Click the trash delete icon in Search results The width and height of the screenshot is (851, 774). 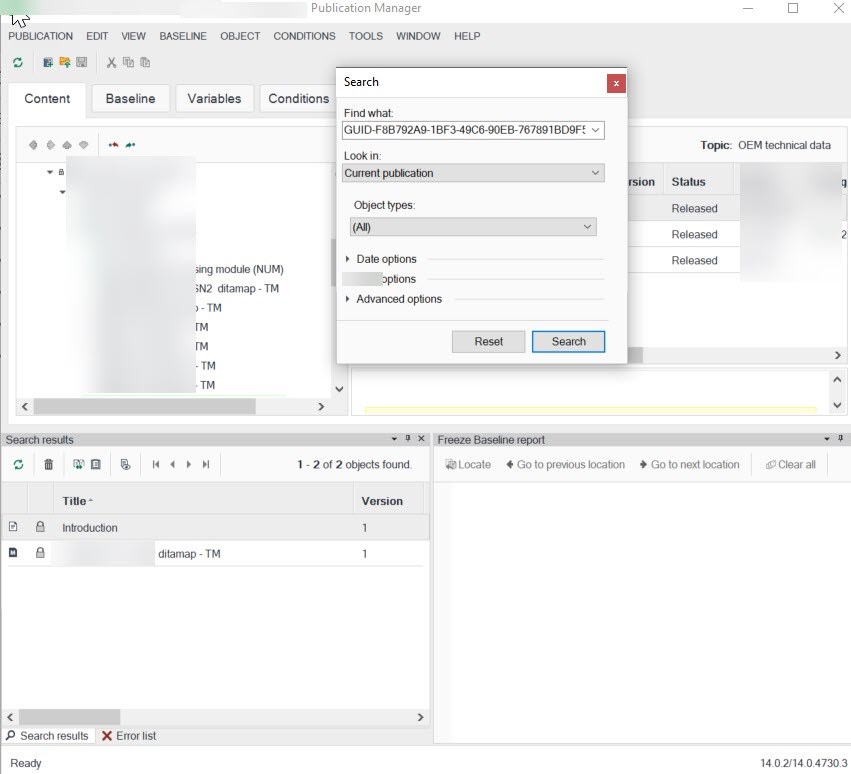click(x=46, y=462)
